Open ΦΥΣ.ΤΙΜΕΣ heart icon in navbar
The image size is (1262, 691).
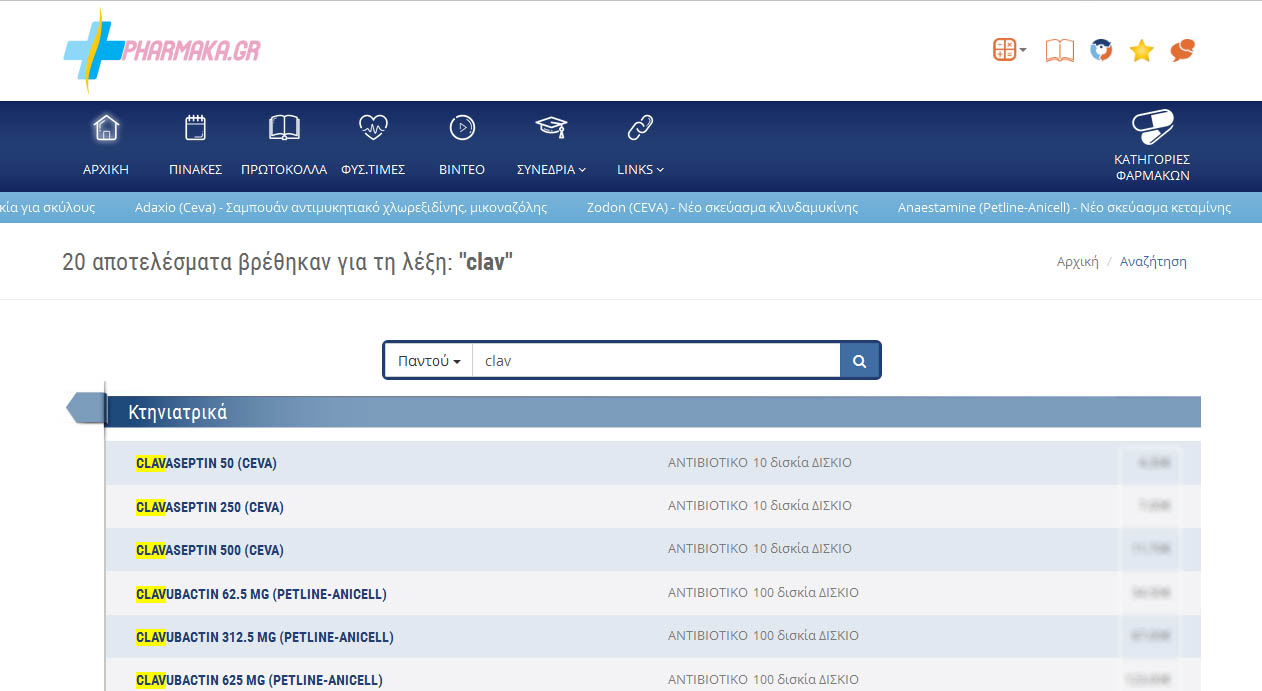coord(372,146)
